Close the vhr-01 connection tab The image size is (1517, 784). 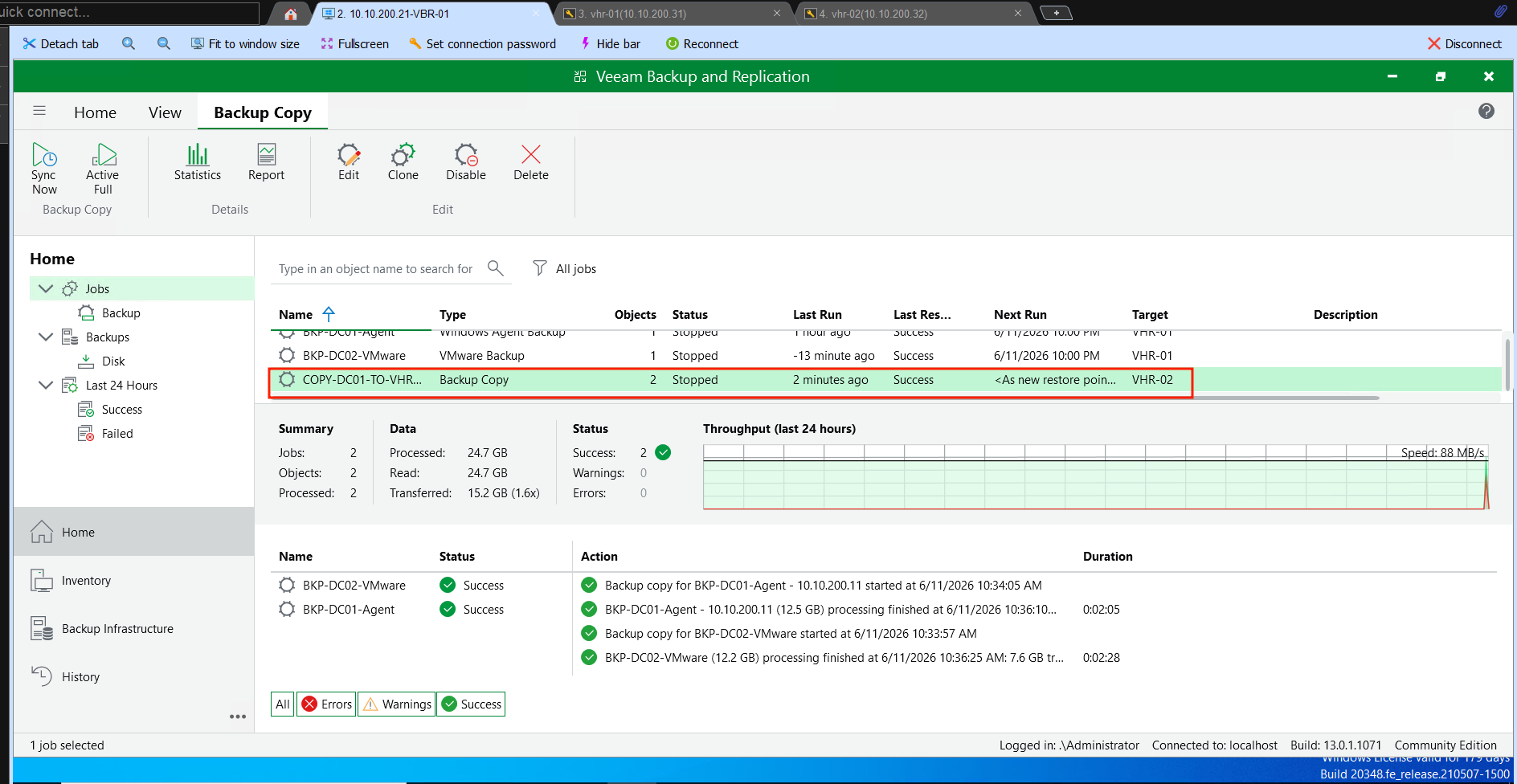click(777, 14)
